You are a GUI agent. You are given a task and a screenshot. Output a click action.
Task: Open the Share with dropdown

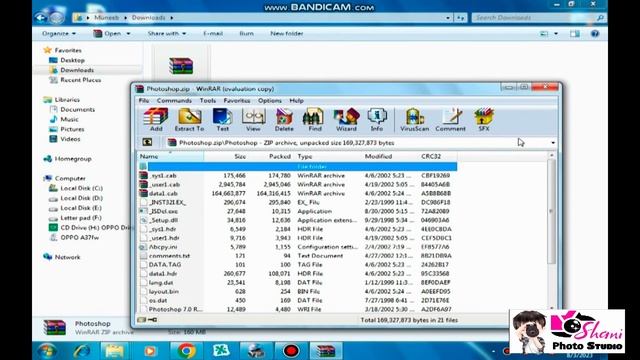point(167,33)
